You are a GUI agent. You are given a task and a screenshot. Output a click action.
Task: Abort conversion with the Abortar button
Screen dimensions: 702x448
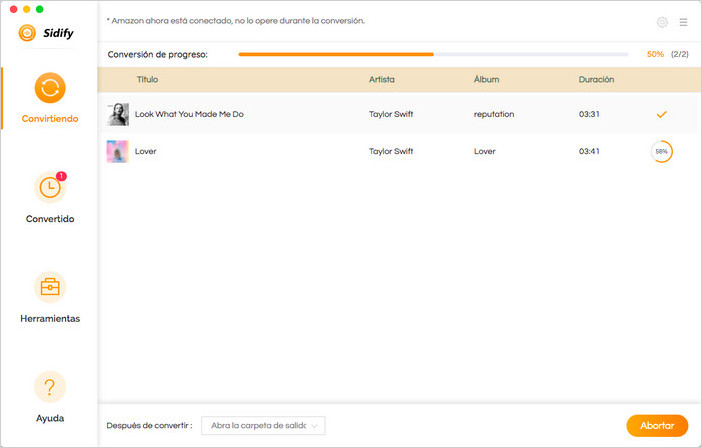coord(657,426)
